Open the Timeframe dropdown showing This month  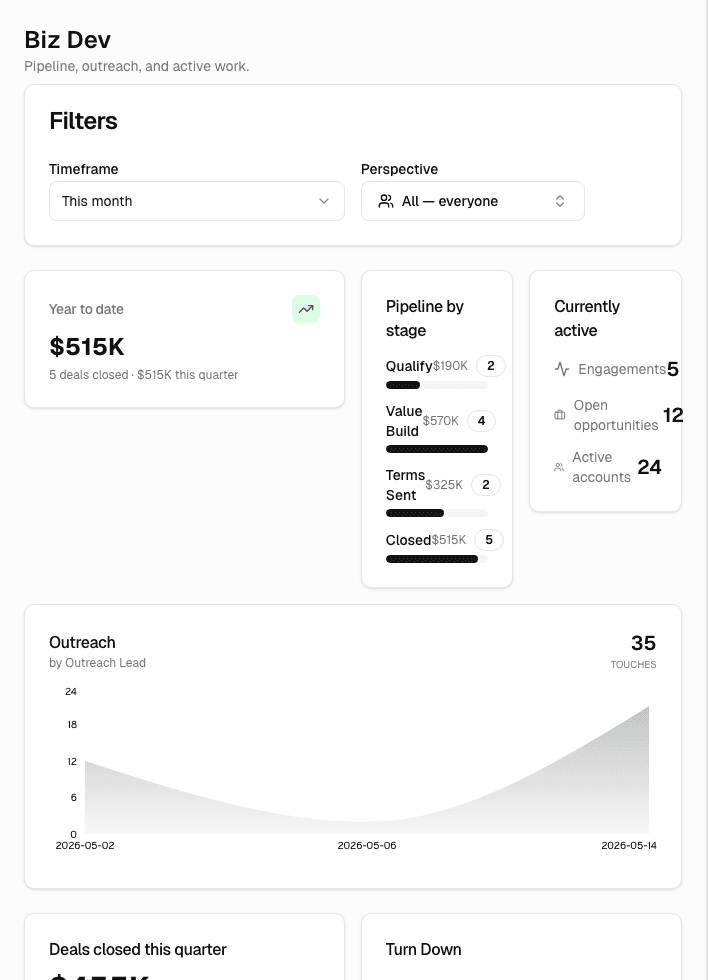[197, 201]
